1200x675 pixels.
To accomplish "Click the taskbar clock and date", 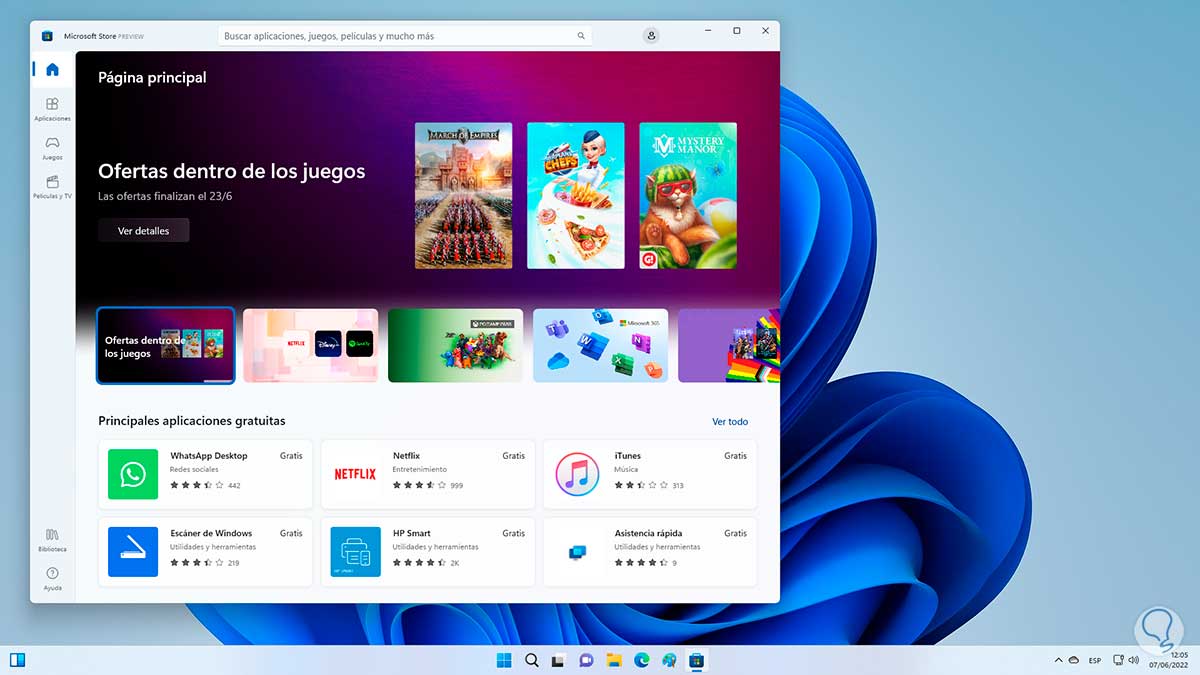I will tap(1167, 660).
